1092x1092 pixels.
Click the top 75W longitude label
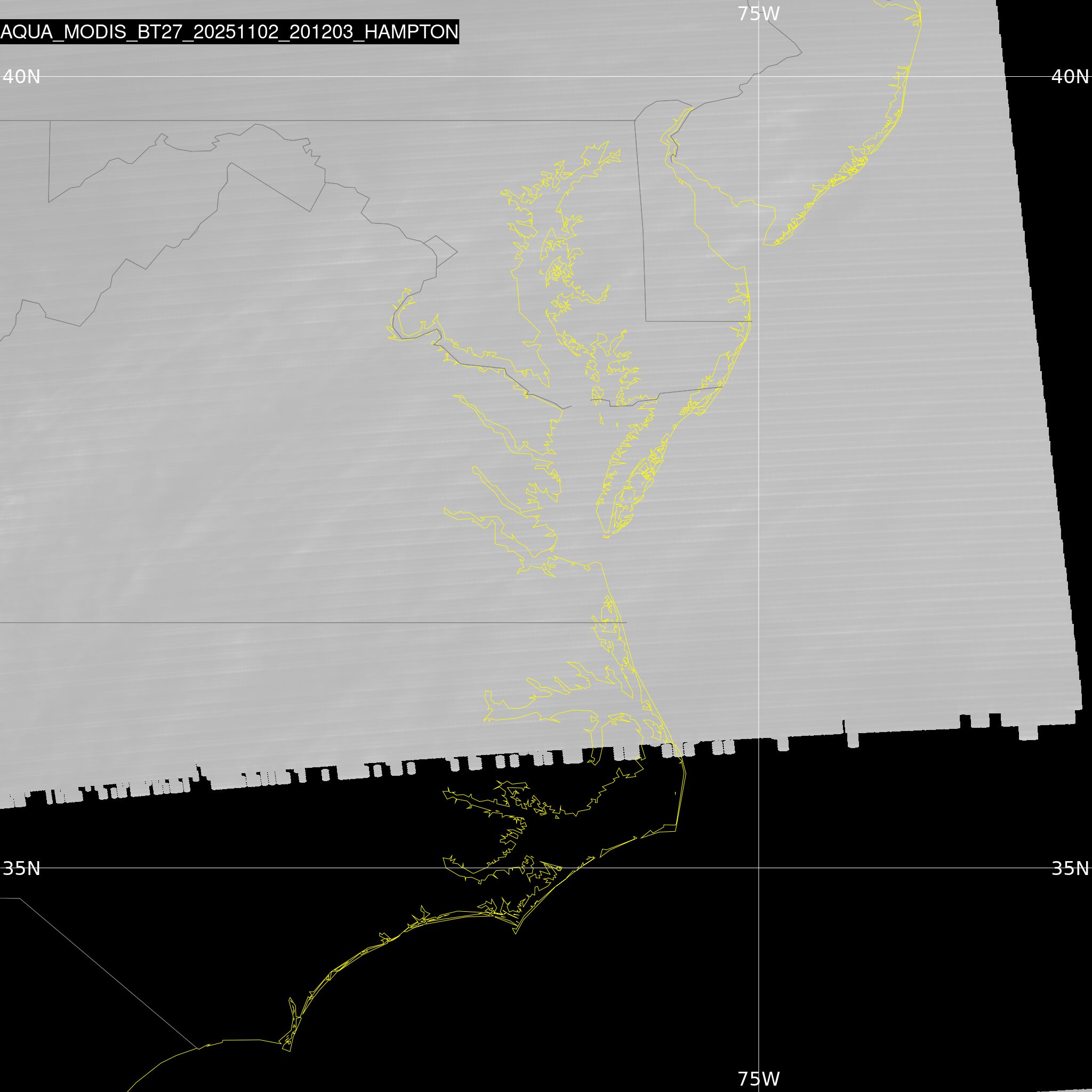[x=759, y=13]
